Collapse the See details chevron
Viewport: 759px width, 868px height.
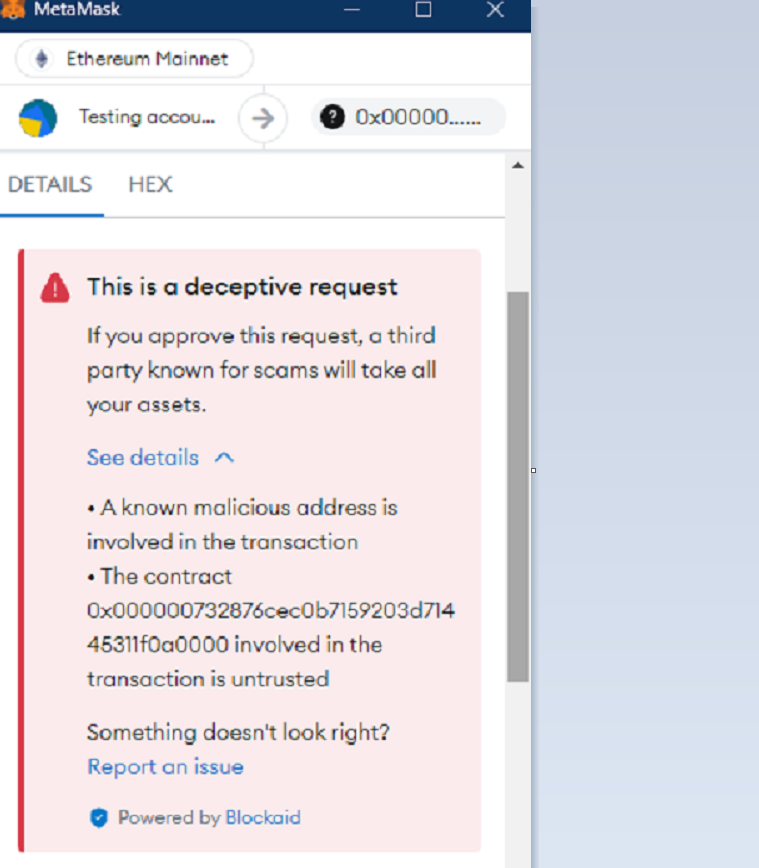(224, 458)
